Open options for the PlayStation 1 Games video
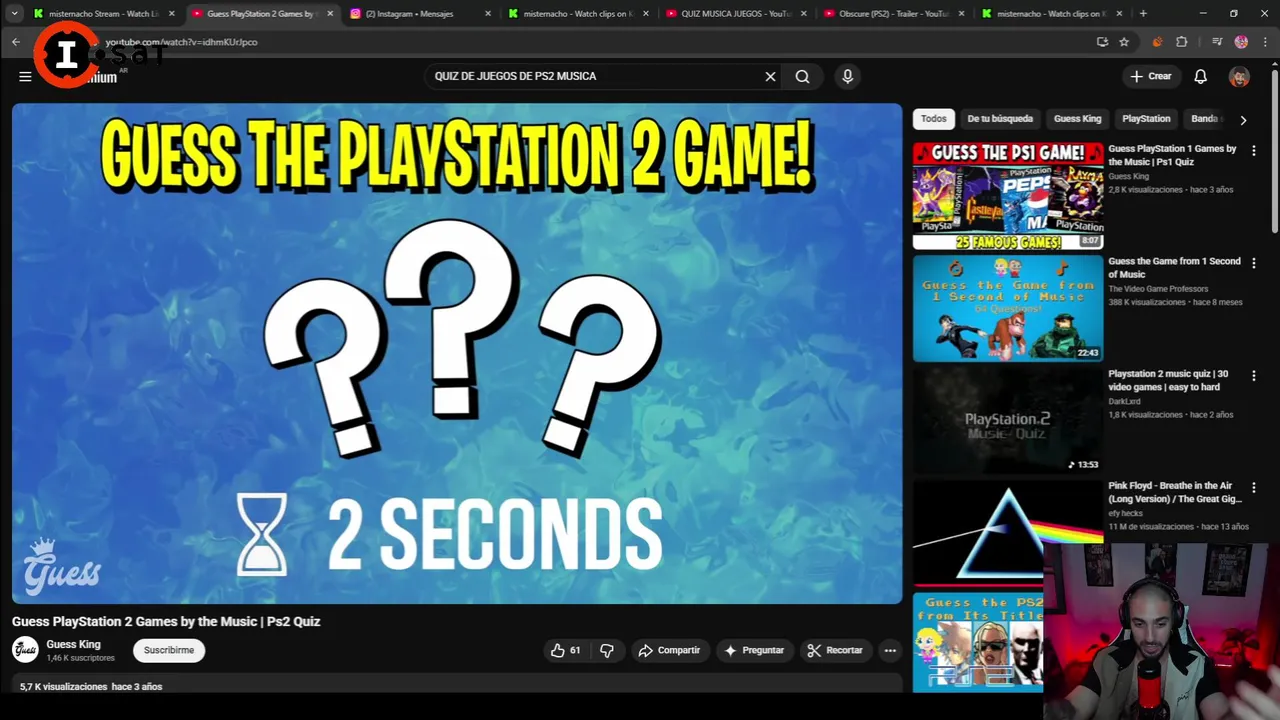The image size is (1280, 720). [x=1253, y=150]
